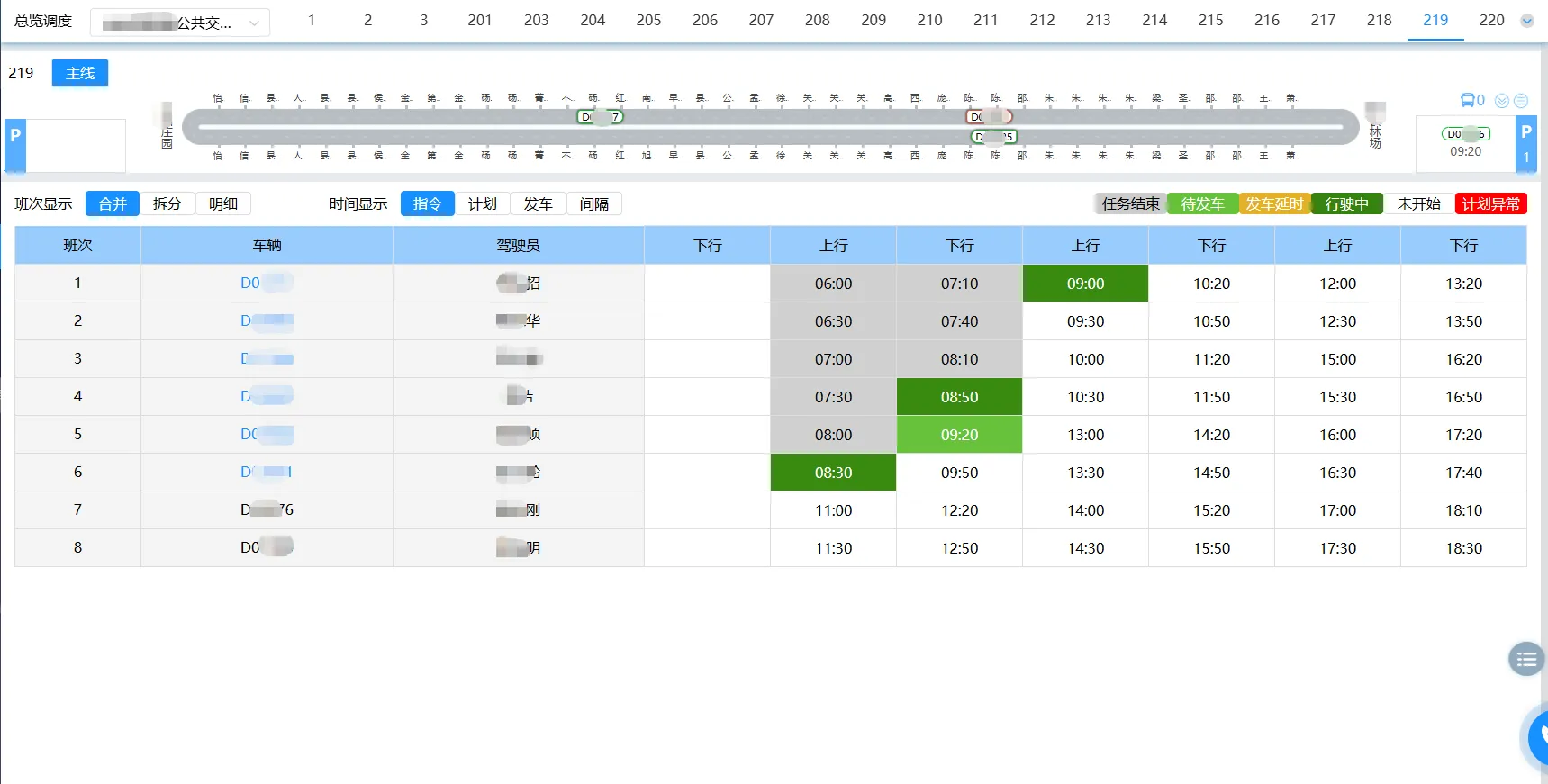
Task: Switch to route tab 220
Action: point(1491,20)
